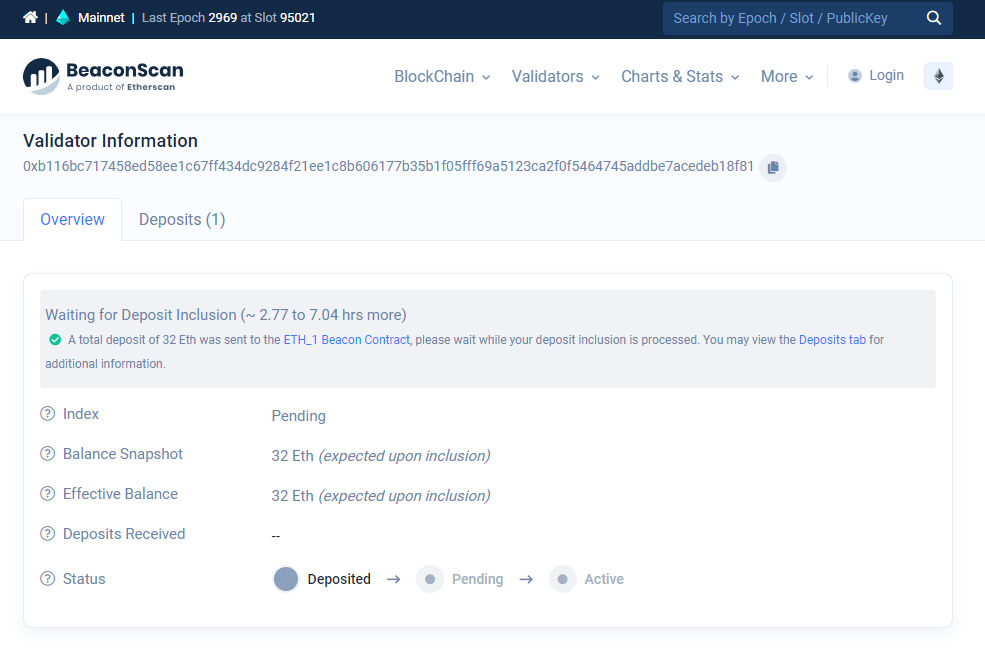Click the 'Validator Information' heading

click(111, 141)
